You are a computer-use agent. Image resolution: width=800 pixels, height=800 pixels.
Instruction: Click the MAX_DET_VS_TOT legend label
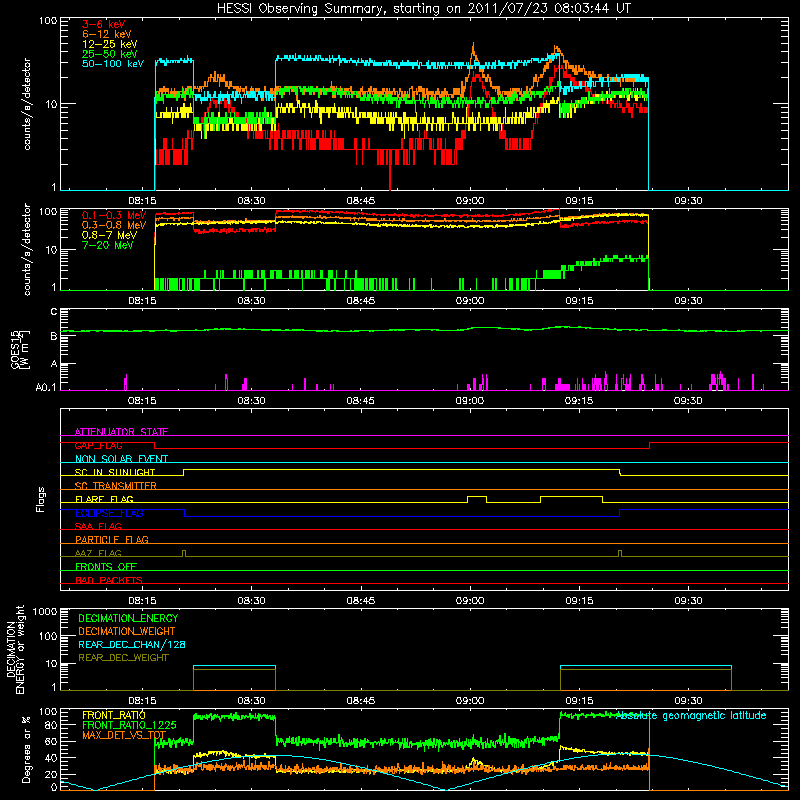(124, 735)
